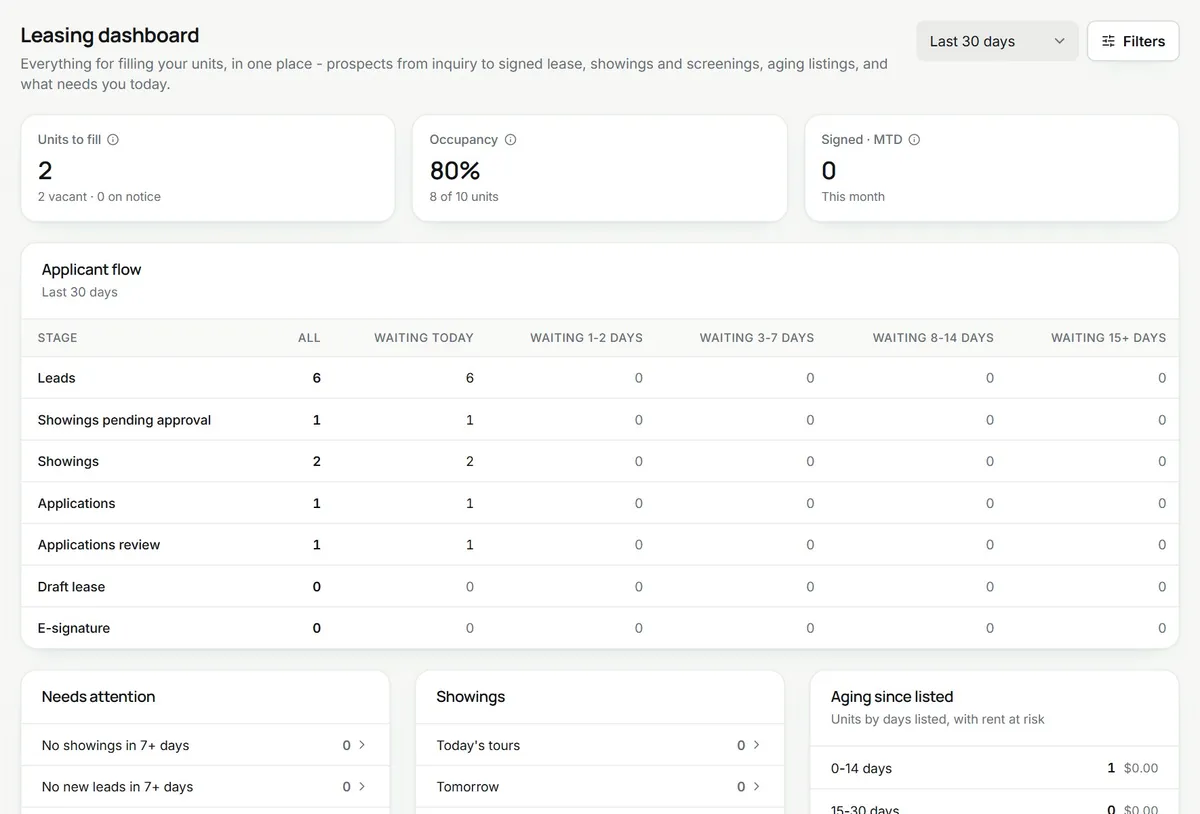Select the Applications review row
Screen dimensions: 1200x814
tap(600, 545)
